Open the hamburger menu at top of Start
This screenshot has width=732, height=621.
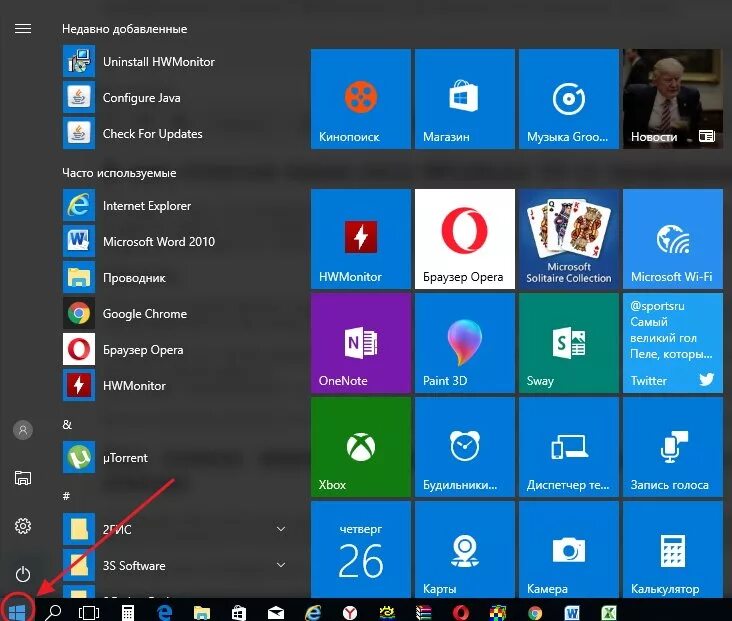[x=23, y=29]
